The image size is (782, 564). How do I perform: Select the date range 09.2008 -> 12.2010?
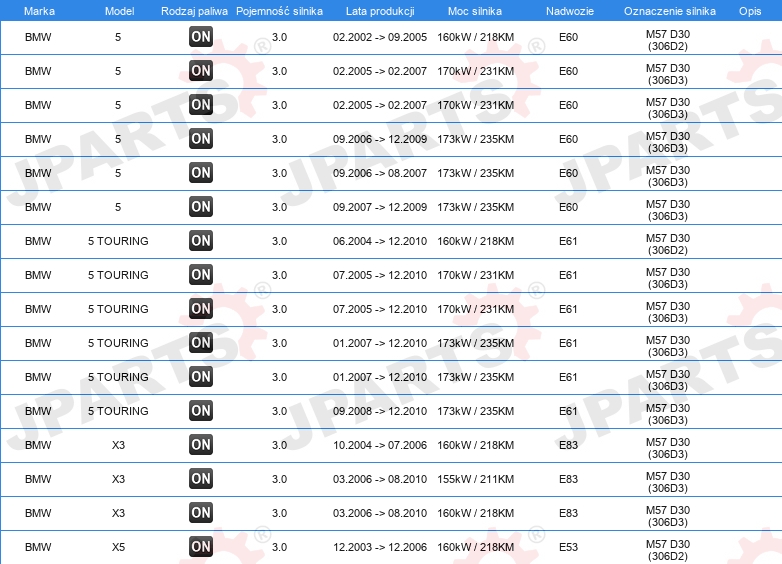(380, 411)
